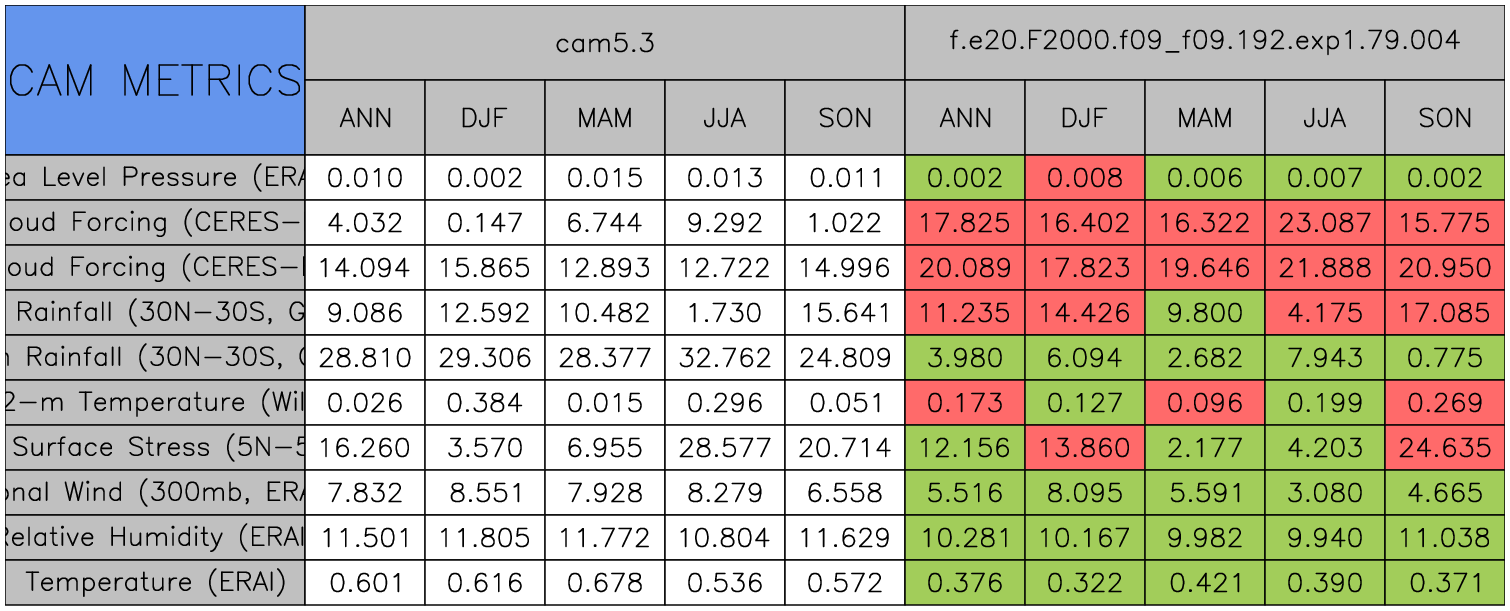
Task: Click the Temperature (ERAI) row label
Action: pyautogui.click(x=155, y=582)
